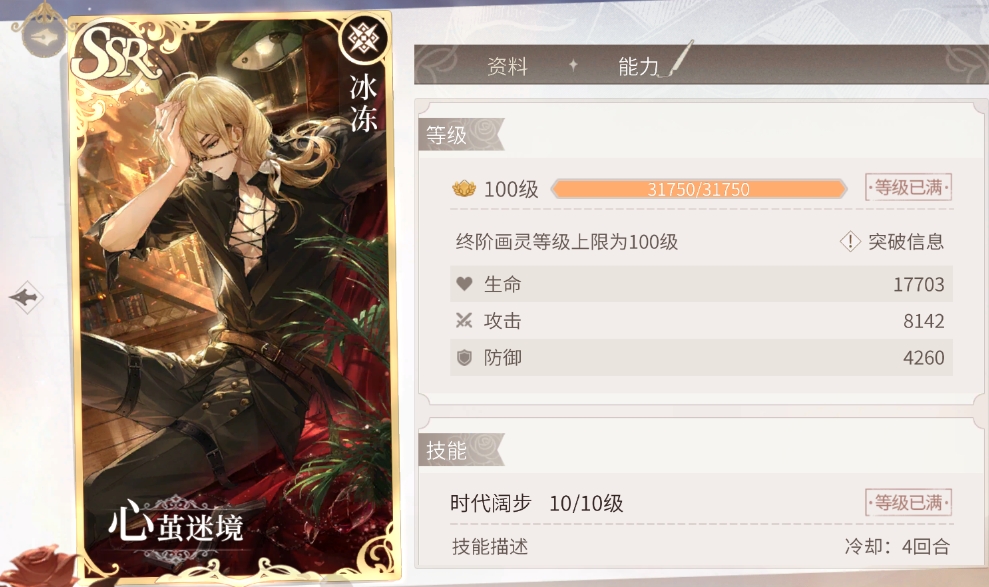Click the shield icon next to 防御

coord(464,358)
